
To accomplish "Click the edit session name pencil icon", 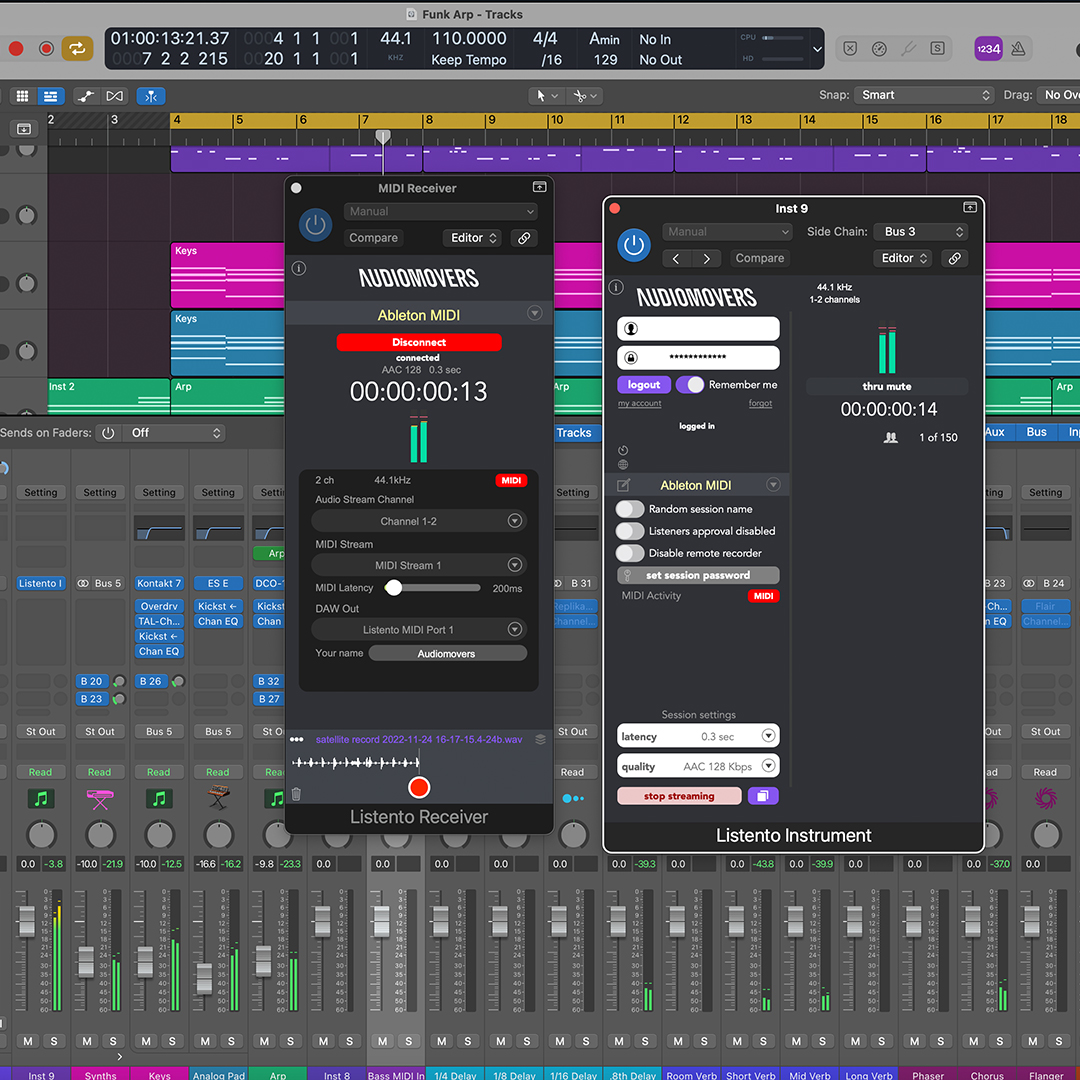I will pyautogui.click(x=623, y=486).
